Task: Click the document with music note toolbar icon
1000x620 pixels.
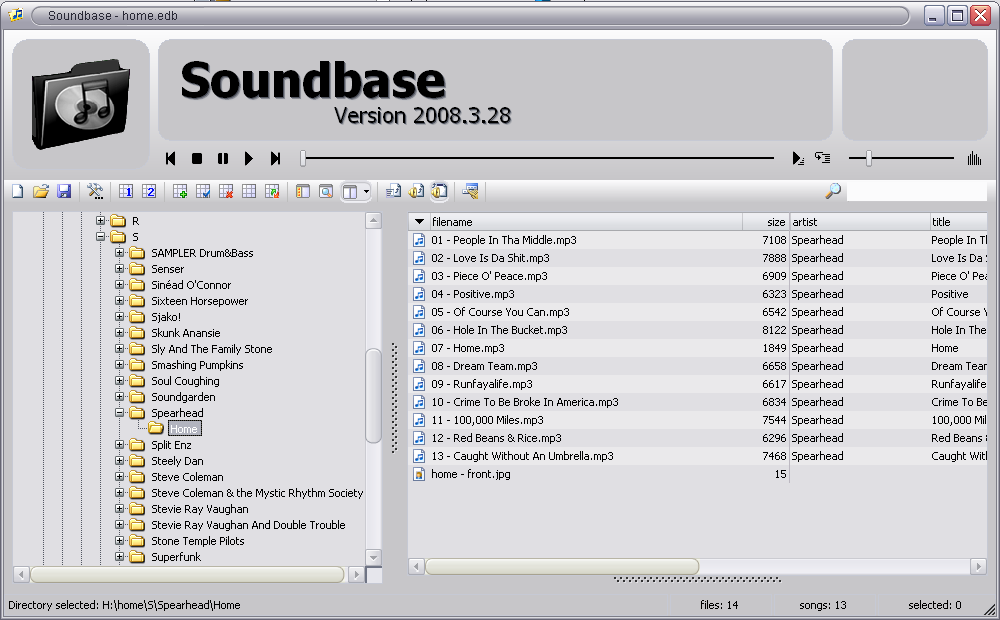Action: click(x=393, y=191)
